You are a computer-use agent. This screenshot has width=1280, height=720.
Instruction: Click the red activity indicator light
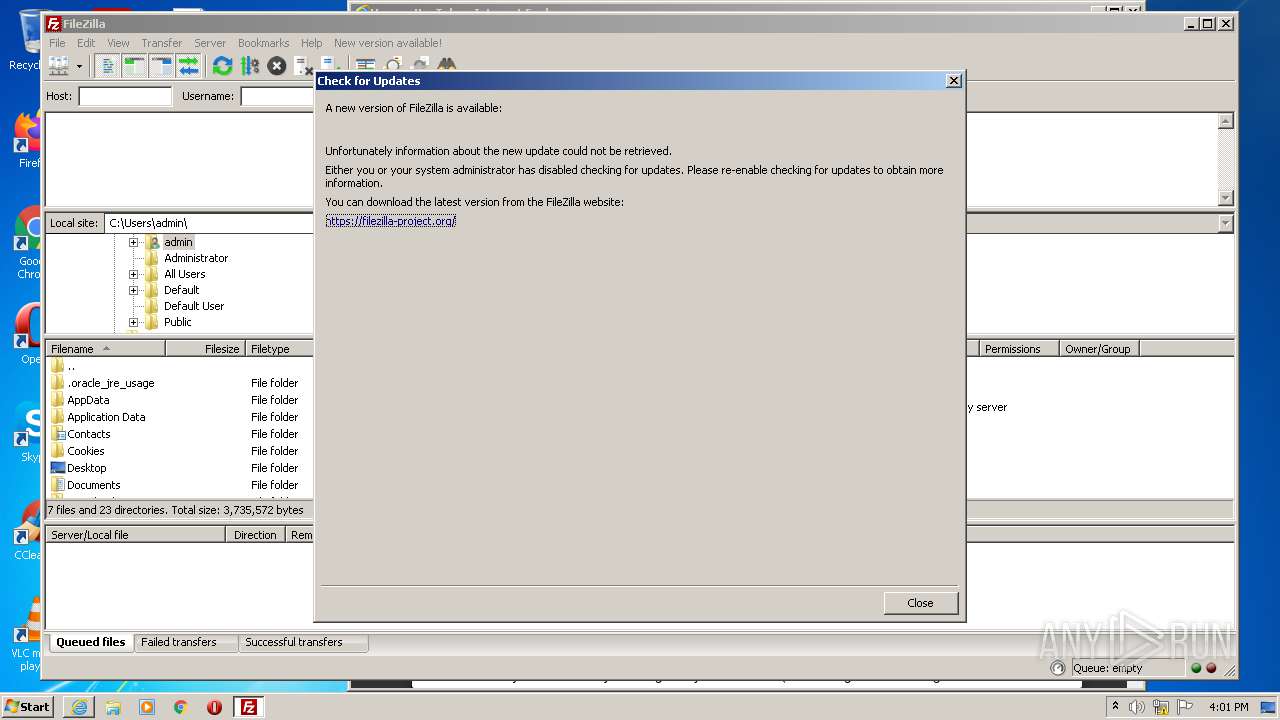(x=1211, y=668)
